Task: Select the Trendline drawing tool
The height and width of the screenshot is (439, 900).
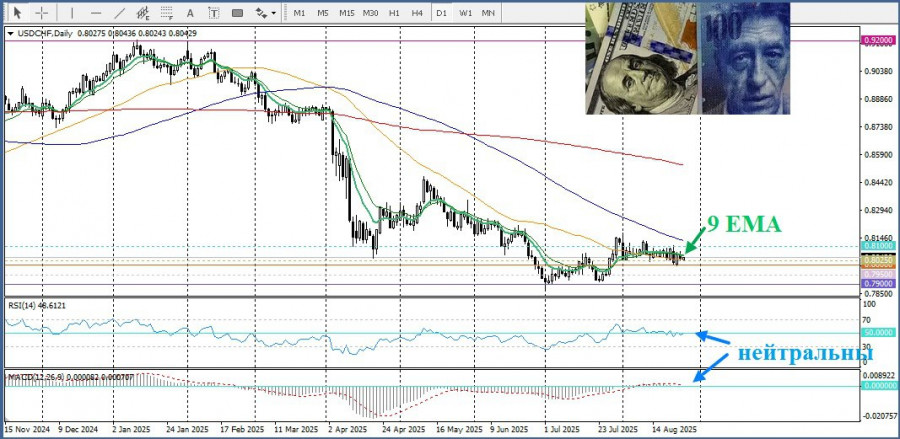Action: (120, 13)
